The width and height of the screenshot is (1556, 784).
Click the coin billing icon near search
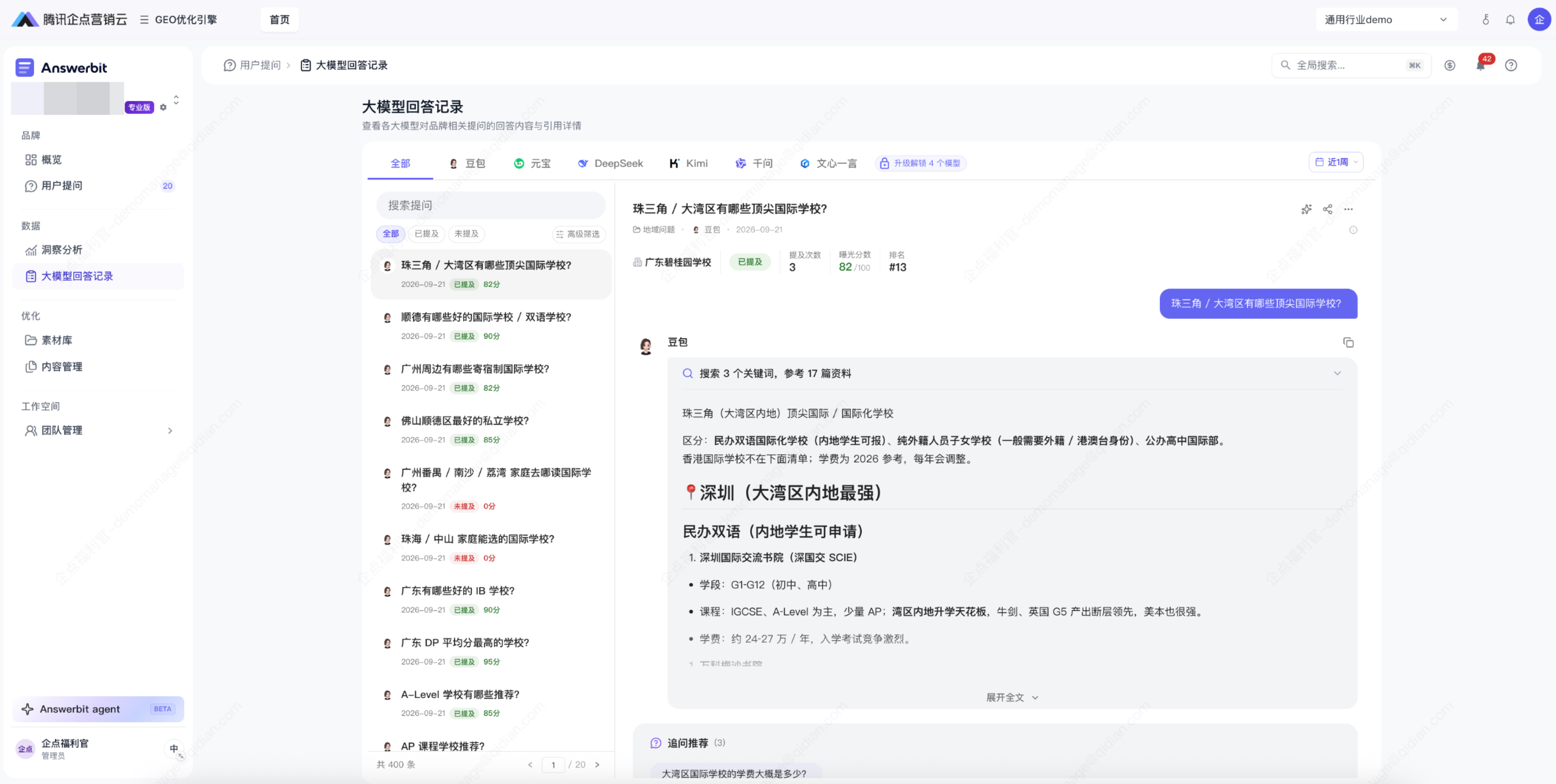pos(1450,65)
